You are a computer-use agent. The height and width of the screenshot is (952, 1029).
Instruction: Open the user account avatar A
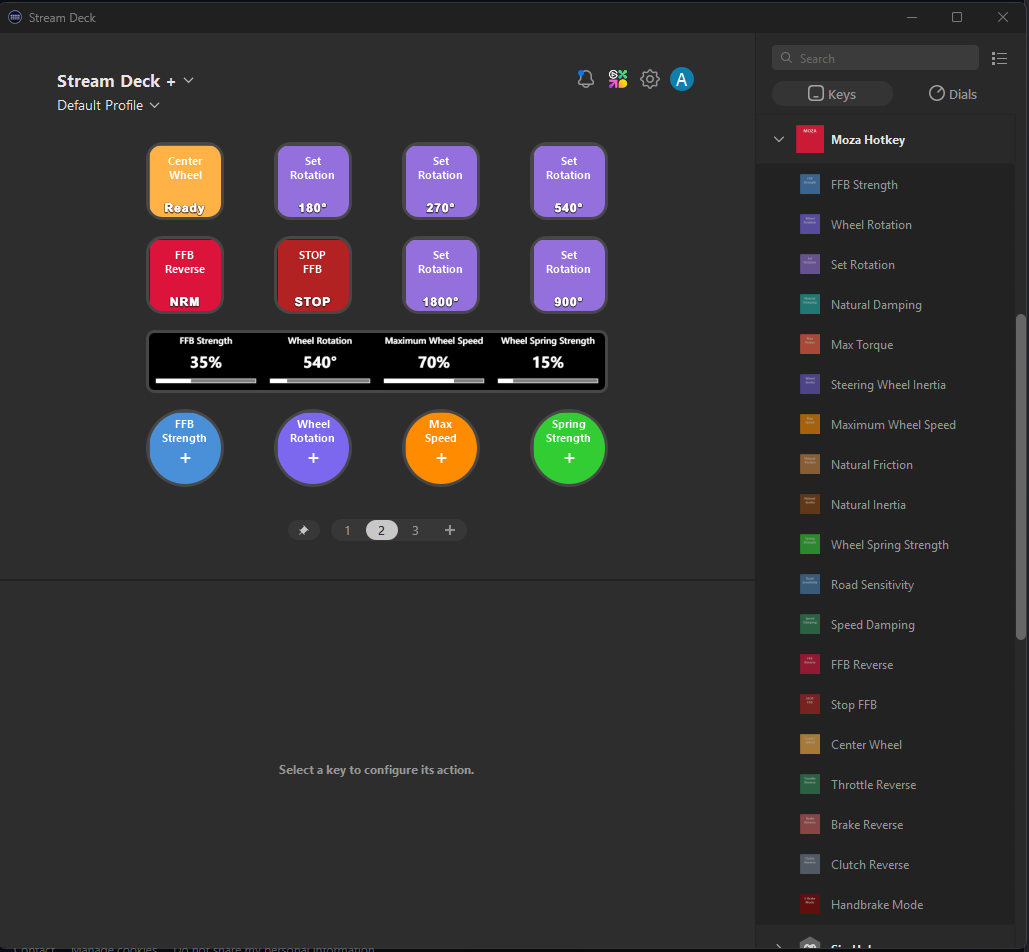682,79
